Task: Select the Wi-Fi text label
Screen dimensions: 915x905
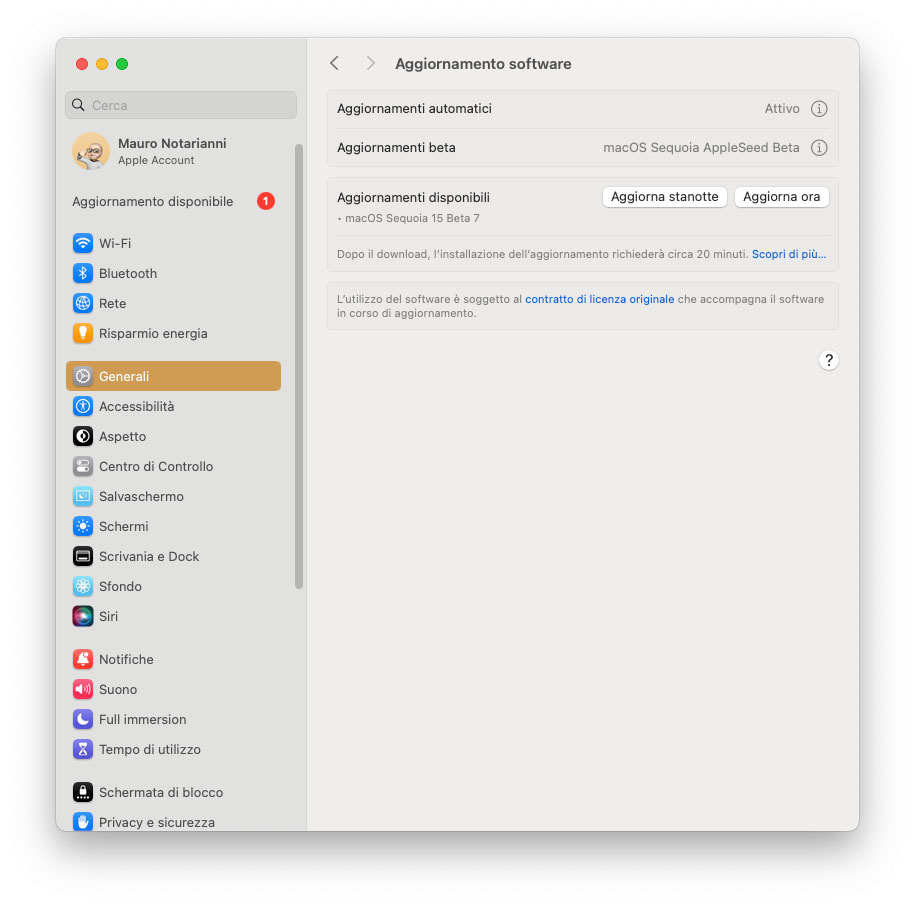Action: [115, 243]
